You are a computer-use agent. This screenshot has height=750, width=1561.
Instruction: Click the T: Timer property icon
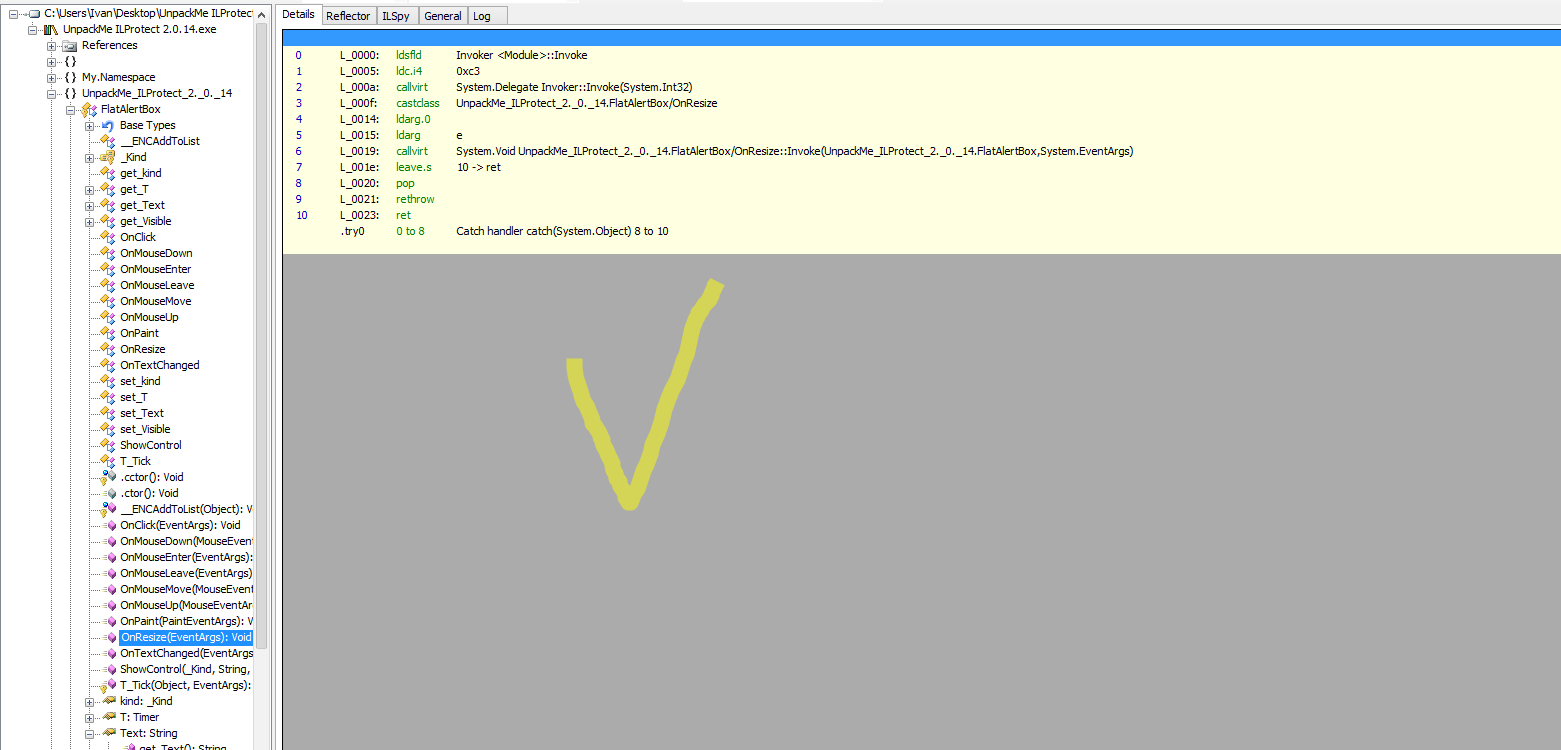tap(108, 717)
